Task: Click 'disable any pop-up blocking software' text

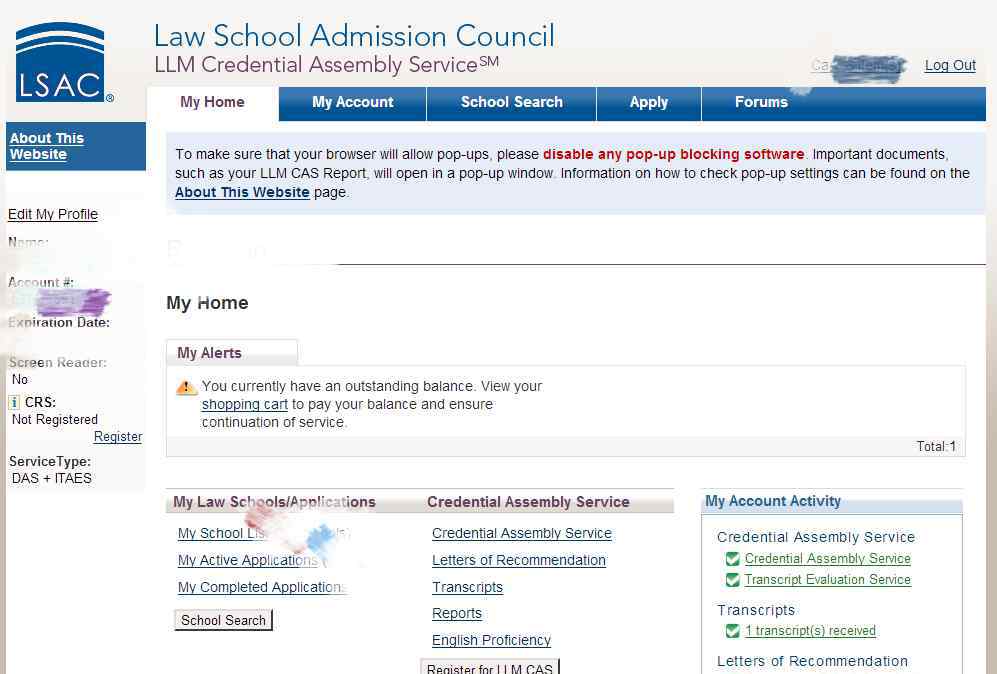Action: [x=673, y=155]
